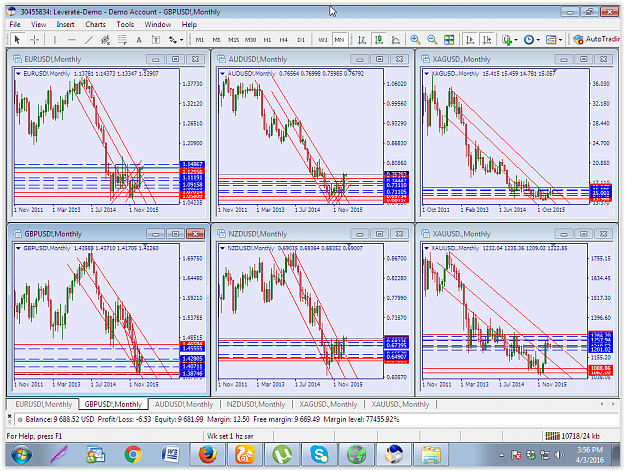The width and height of the screenshot is (625, 471).
Task: Click the 10718/24 kb status text
Action: [x=580, y=436]
